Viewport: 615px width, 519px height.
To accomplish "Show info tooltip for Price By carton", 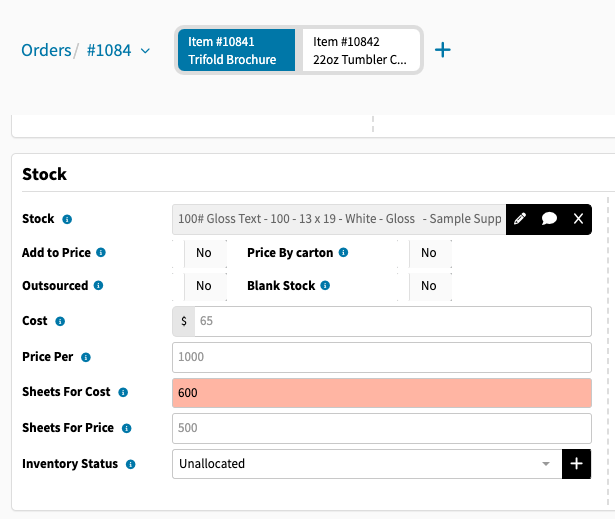I will tap(343, 252).
